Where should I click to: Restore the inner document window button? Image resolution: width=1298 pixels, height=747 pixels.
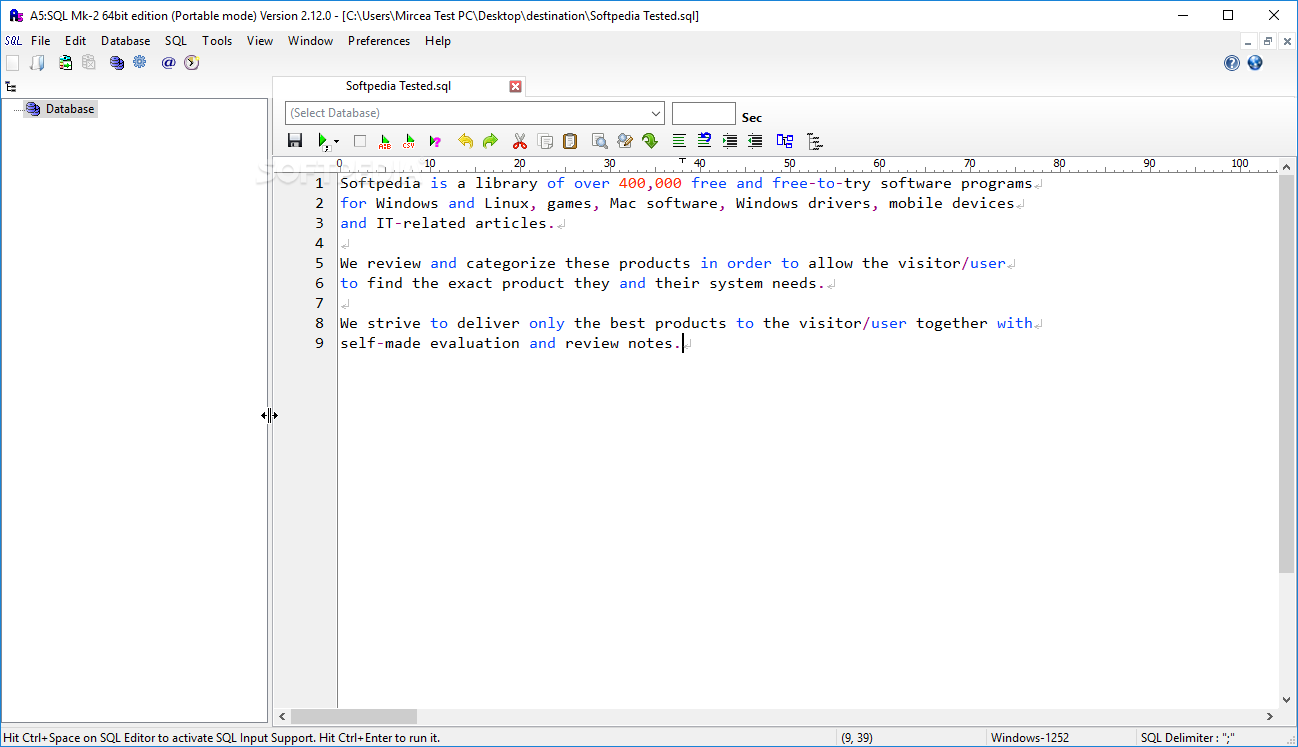click(1268, 42)
